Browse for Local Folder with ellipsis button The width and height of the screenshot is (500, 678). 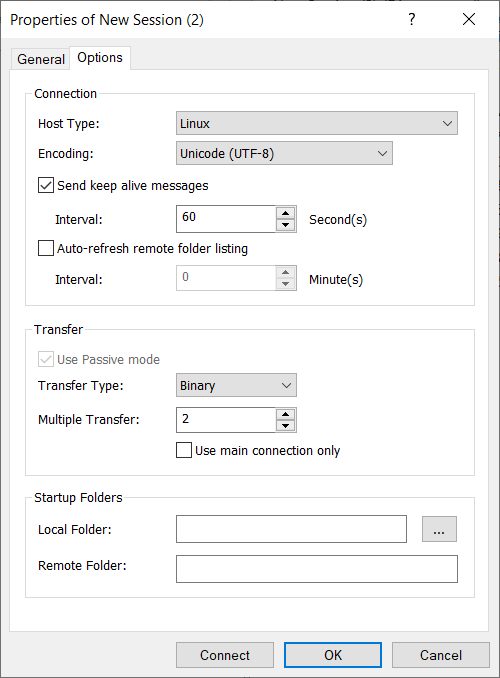(439, 529)
